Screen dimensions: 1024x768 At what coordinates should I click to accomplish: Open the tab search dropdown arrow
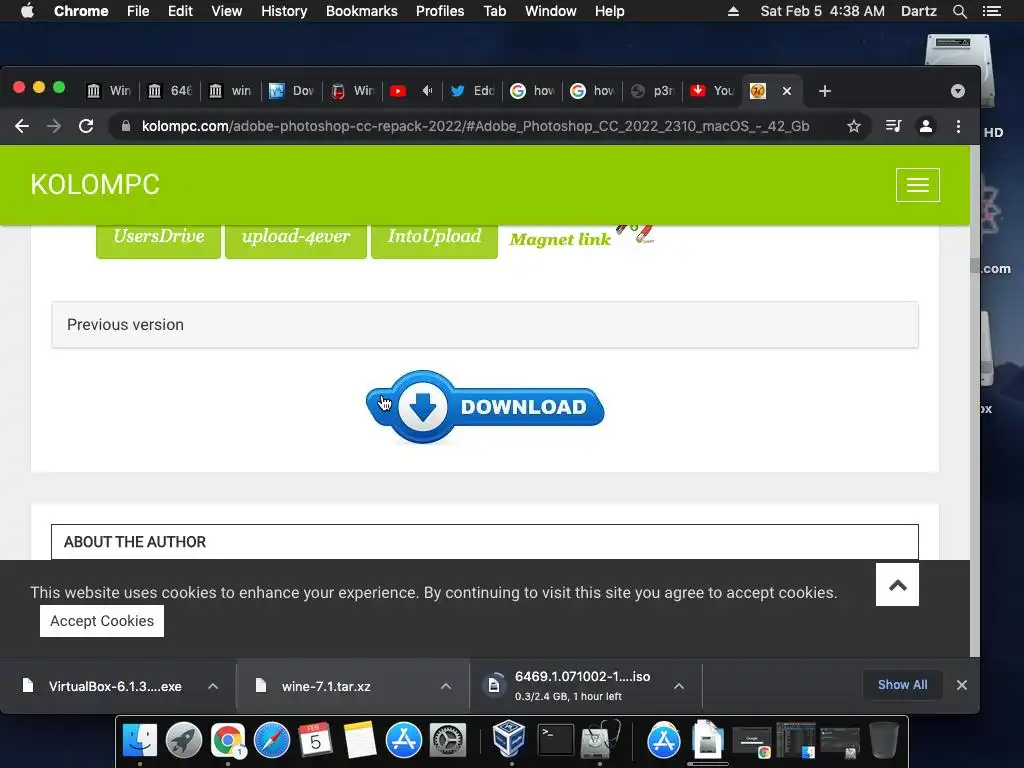pos(958,91)
